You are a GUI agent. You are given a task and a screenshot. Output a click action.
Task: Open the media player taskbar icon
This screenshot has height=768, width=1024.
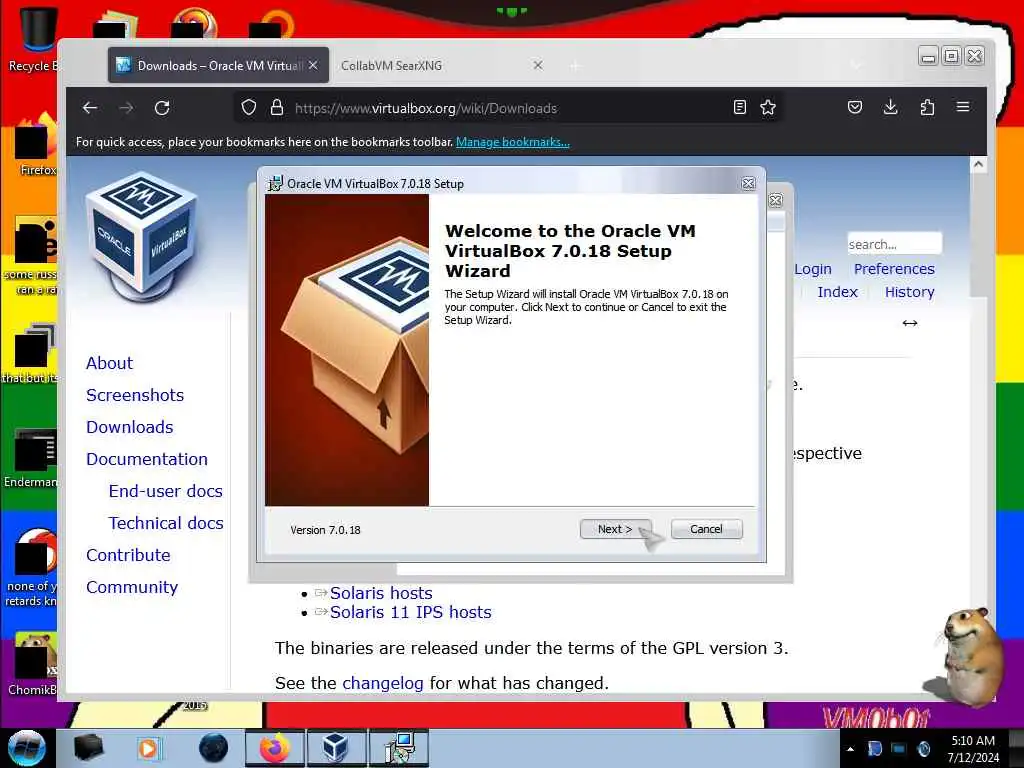[148, 748]
